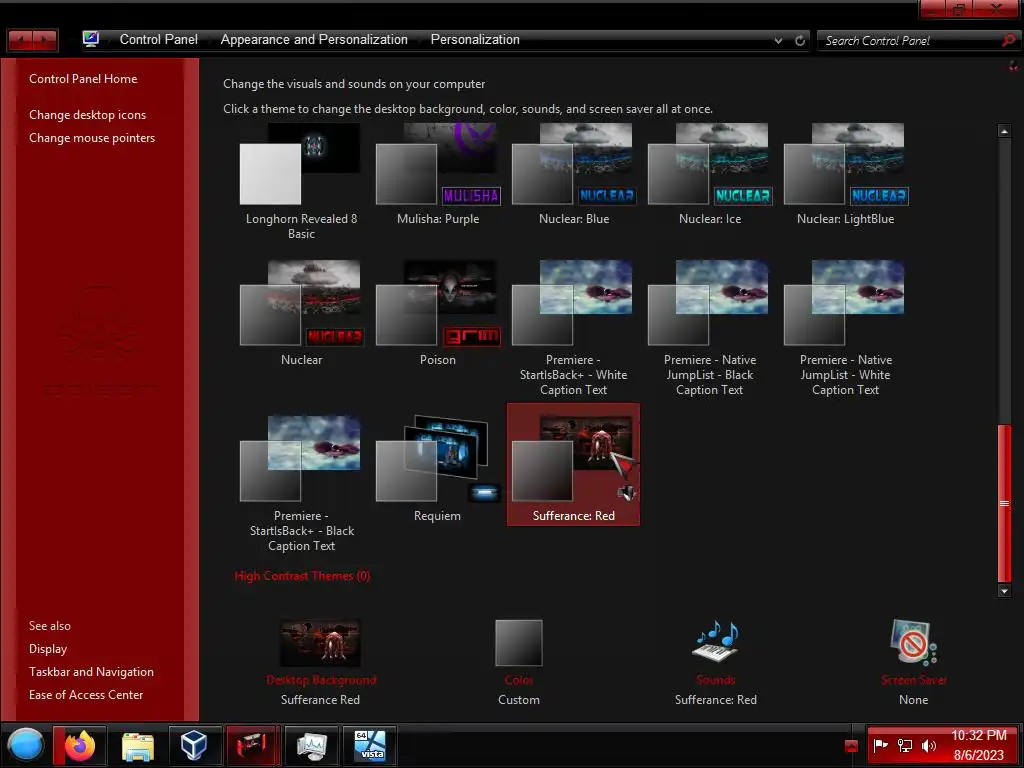Screen dimensions: 1024x768
Task: Click the active Personalization taskbar button
Action: point(252,745)
